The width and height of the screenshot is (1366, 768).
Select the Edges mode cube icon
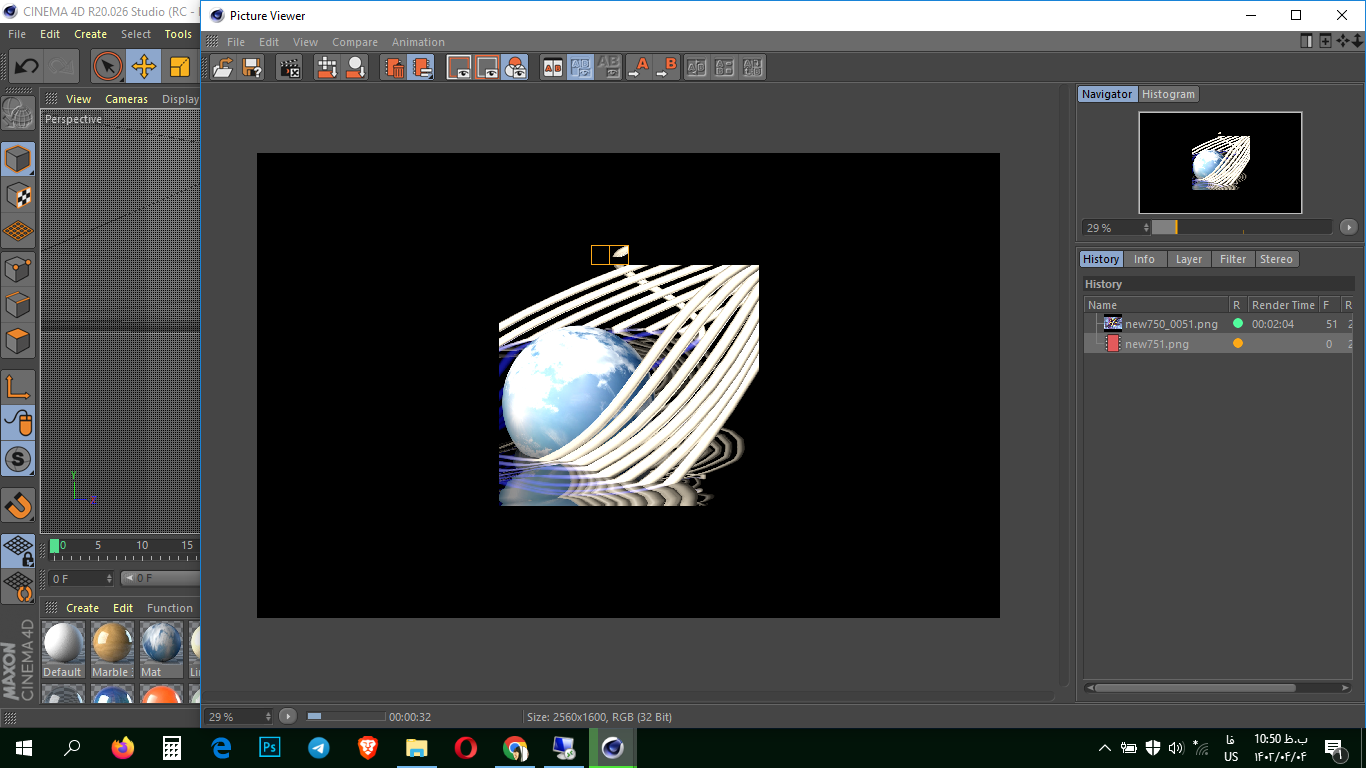[x=18, y=304]
